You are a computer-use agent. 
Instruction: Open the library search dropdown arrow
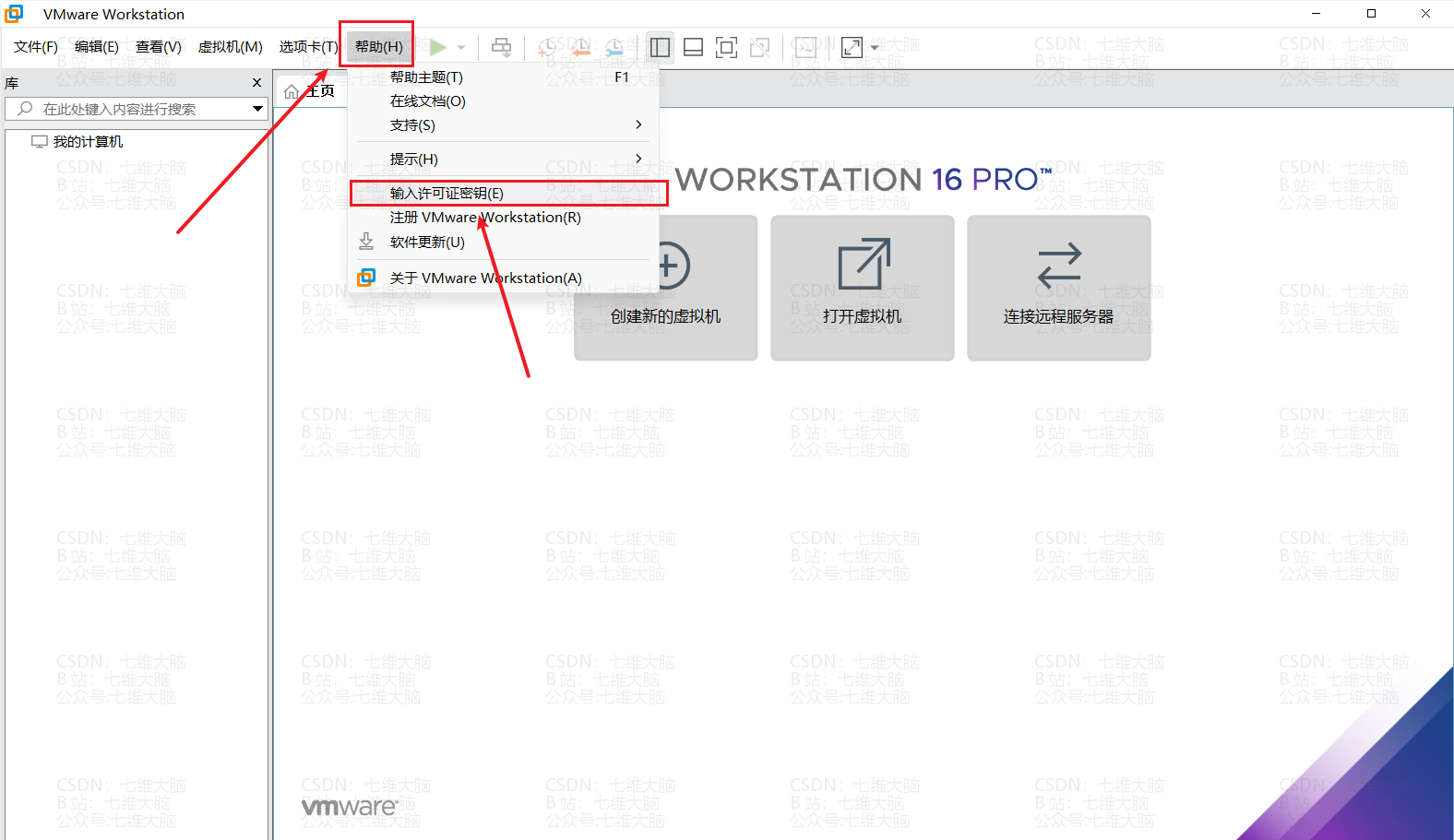pyautogui.click(x=257, y=109)
